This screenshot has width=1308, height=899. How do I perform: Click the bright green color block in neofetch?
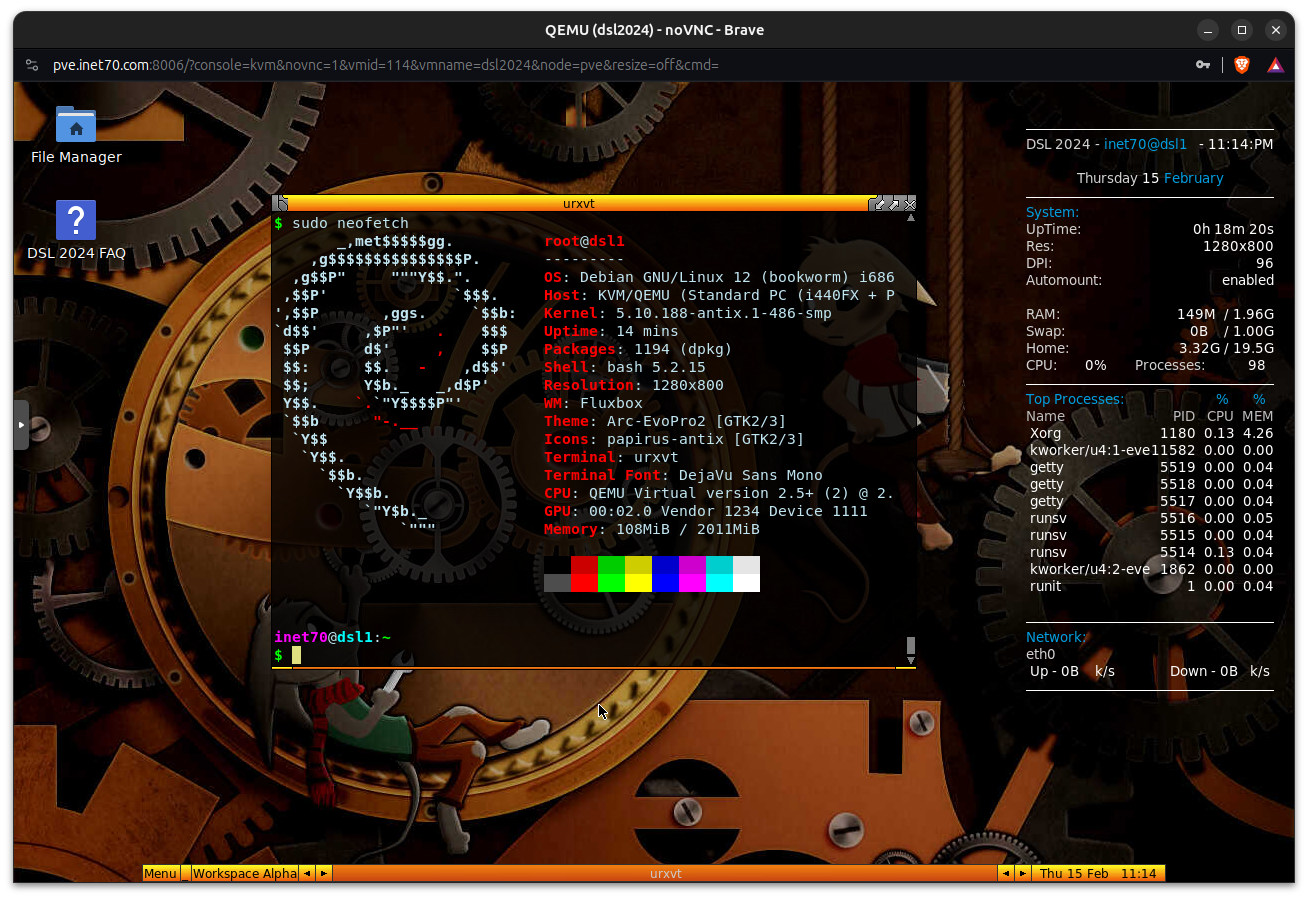click(611, 583)
